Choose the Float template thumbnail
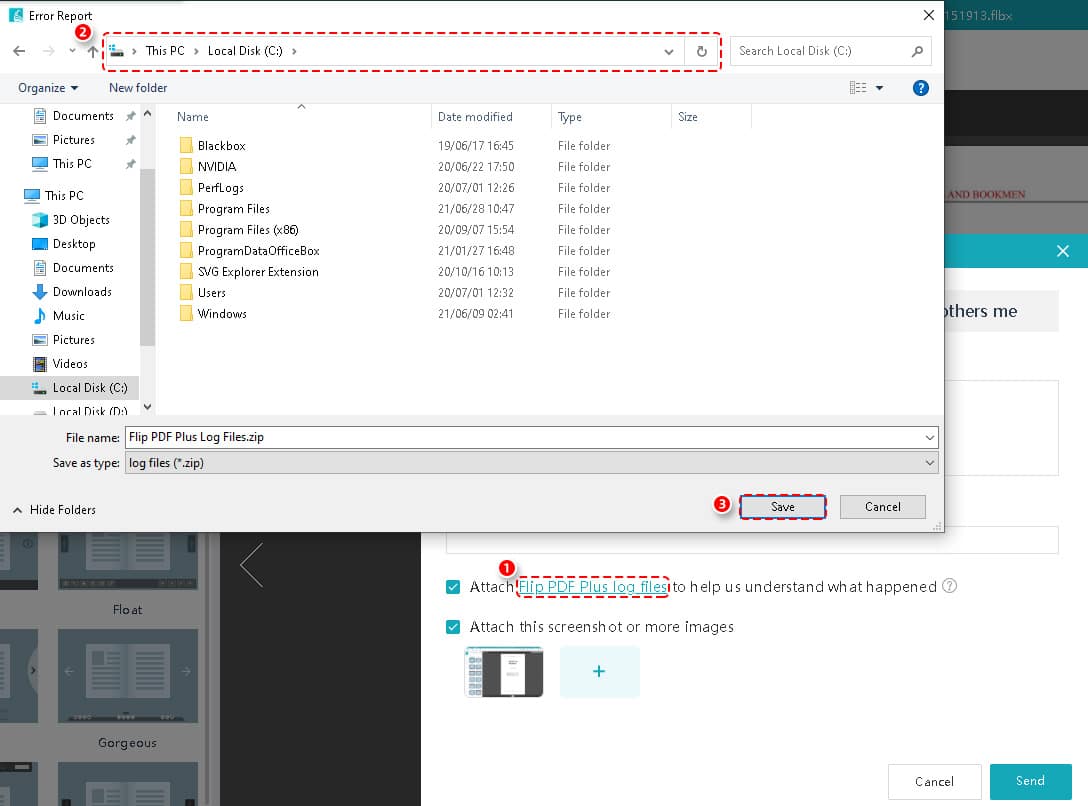 (128, 562)
